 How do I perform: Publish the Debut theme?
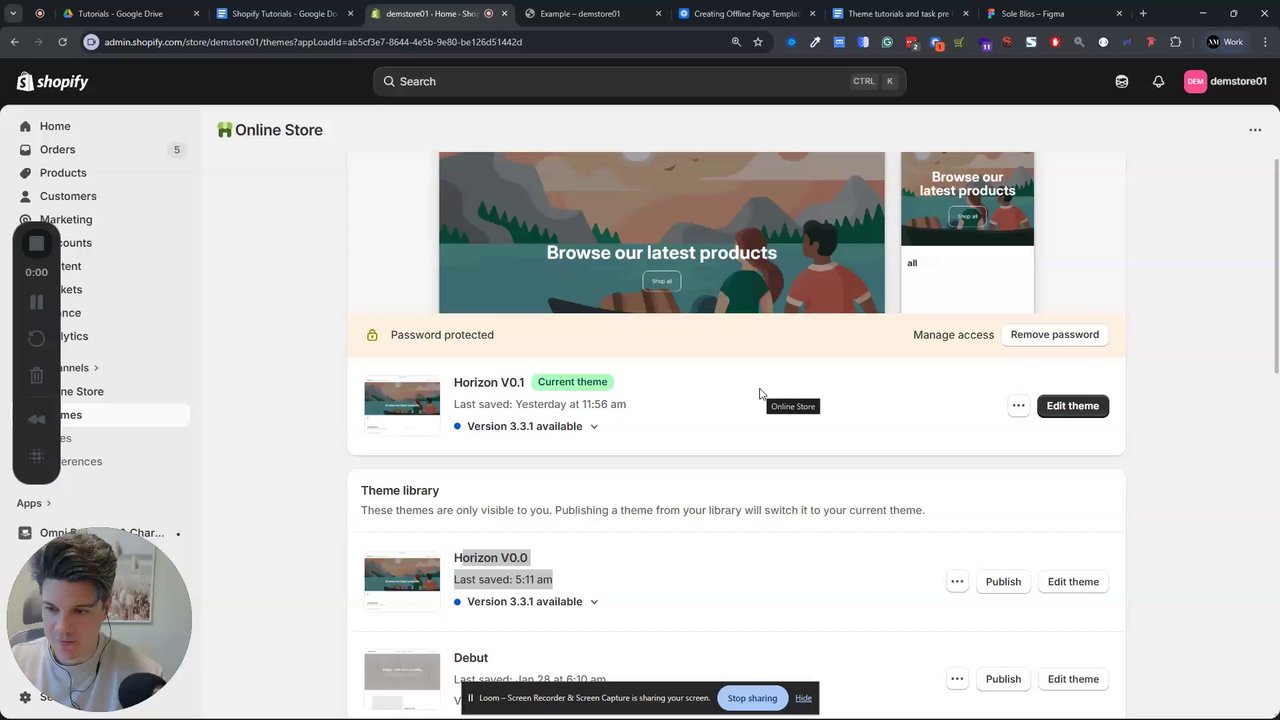(x=1003, y=679)
